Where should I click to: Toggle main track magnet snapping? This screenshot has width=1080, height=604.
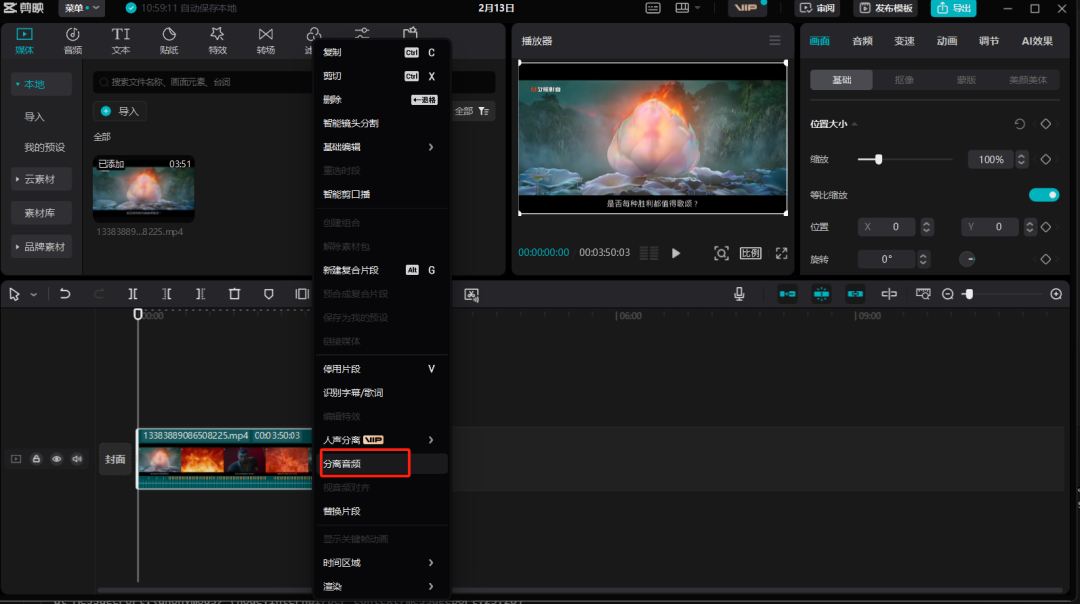(x=787, y=294)
